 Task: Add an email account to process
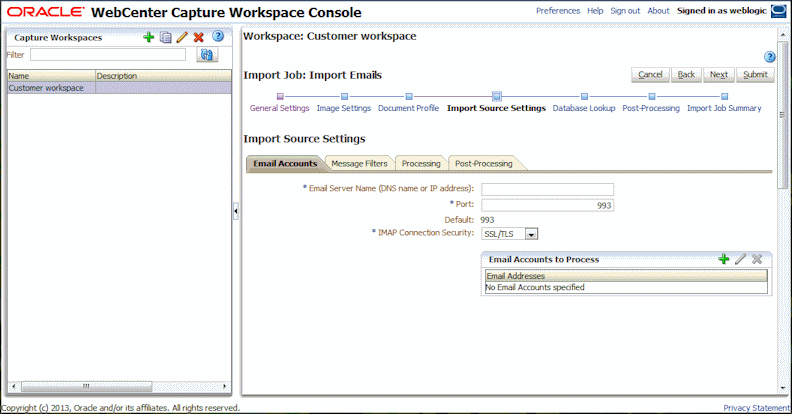[723, 259]
